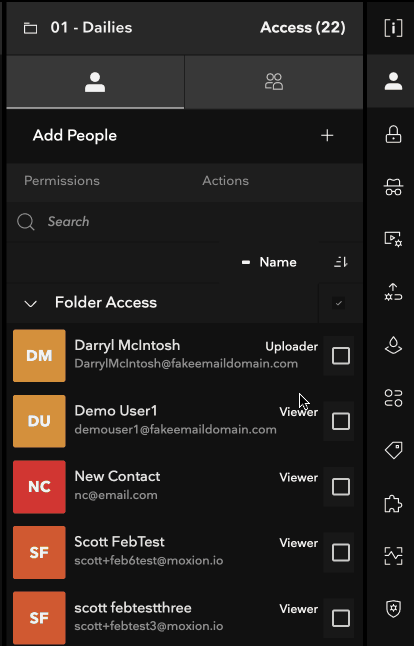Tick the checkbox for Darryl McIntosh
This screenshot has height=646, width=414.
click(341, 356)
